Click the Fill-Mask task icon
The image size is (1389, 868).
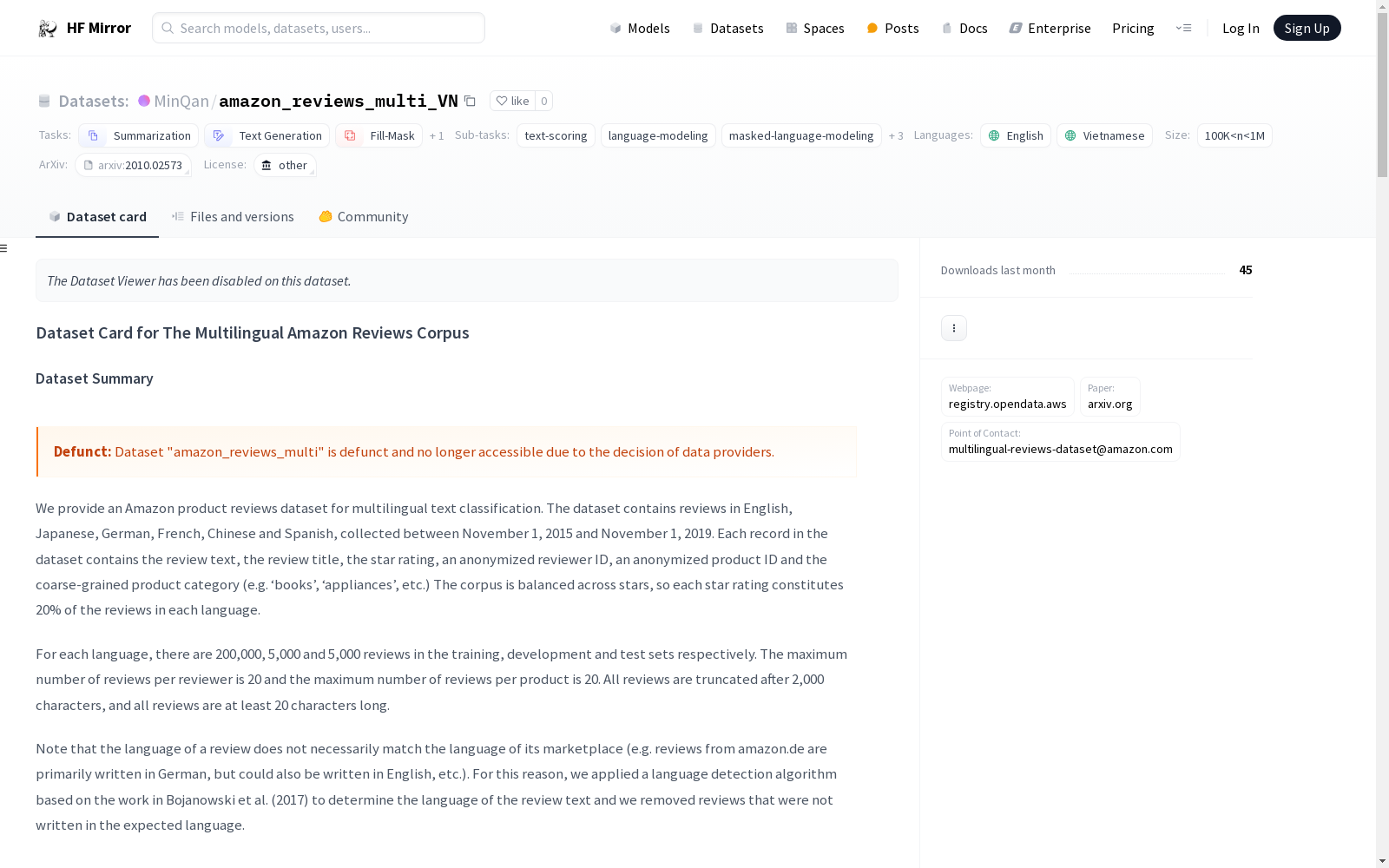(x=350, y=135)
